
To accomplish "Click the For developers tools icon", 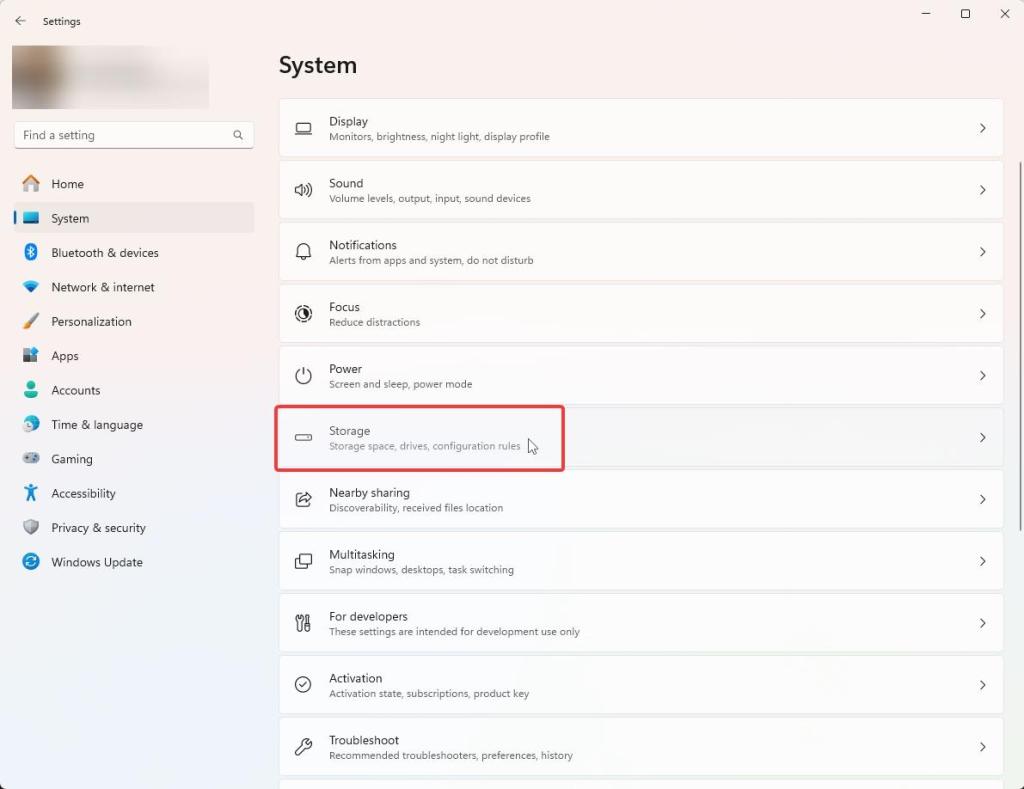I will pos(303,623).
